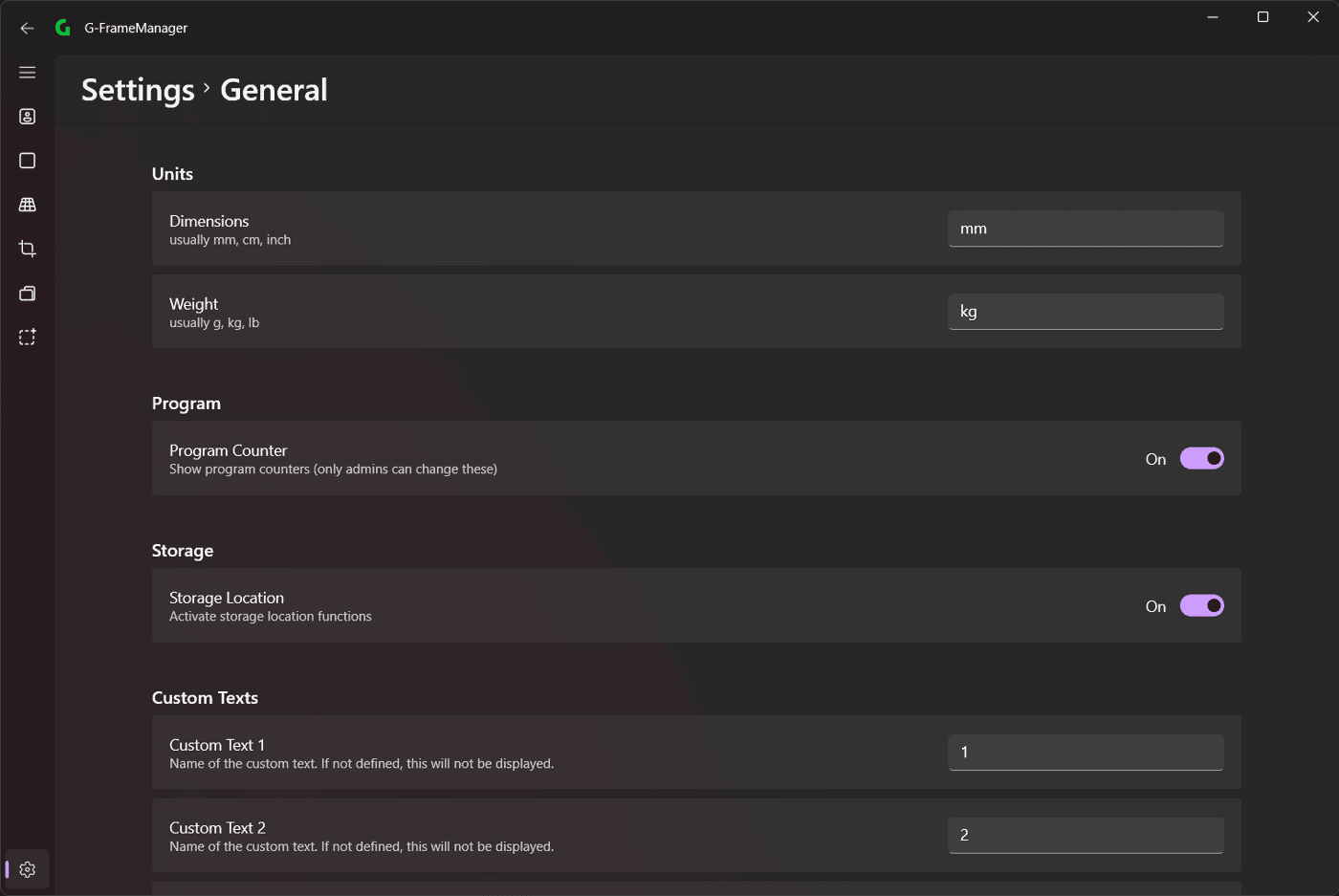Focus the Dimensions unit field showing mm
1339x896 pixels.
1086,229
